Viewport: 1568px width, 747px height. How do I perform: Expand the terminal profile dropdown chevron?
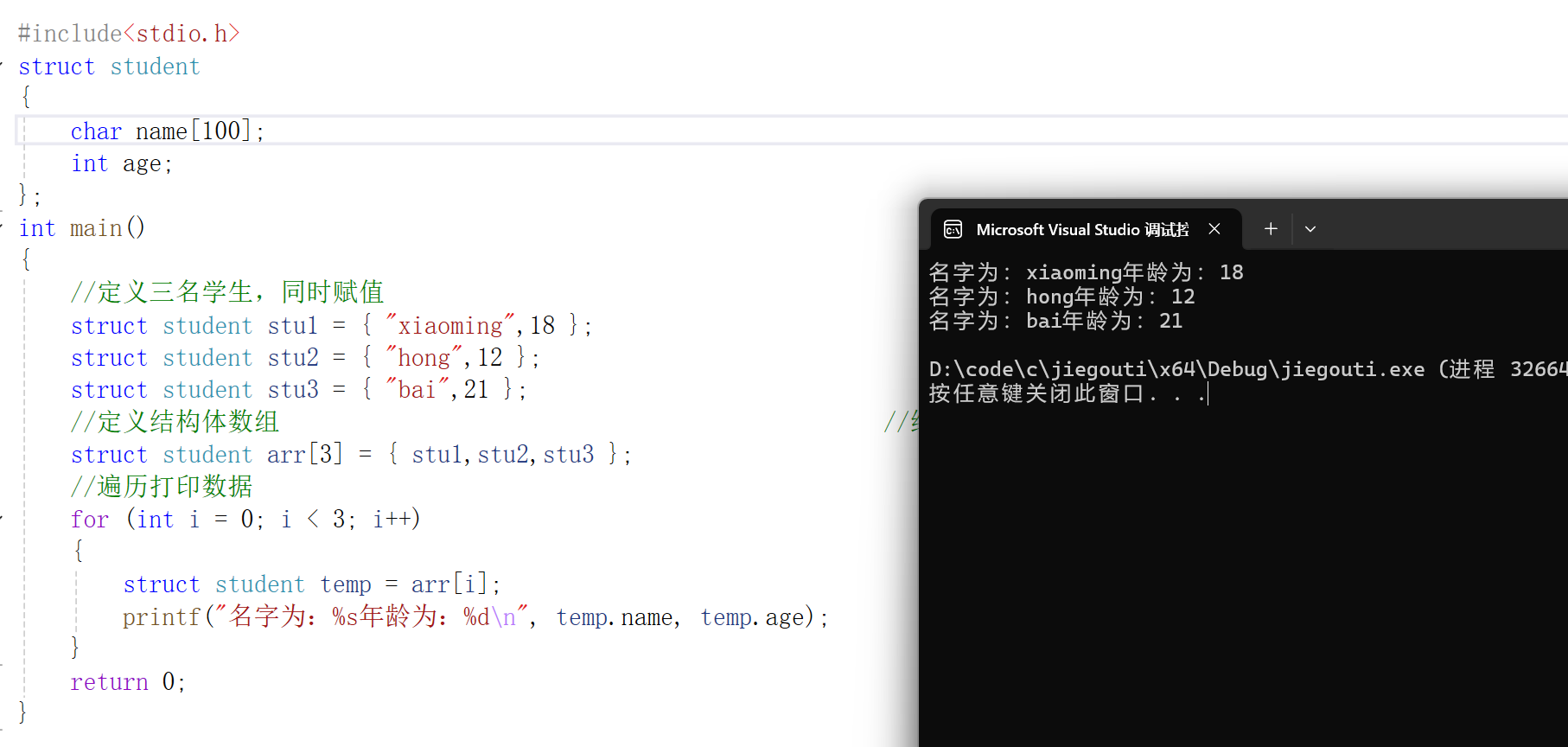[1310, 229]
